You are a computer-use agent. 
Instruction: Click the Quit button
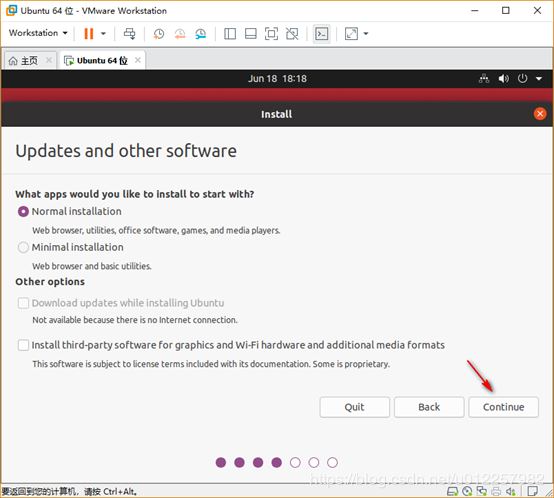(x=355, y=407)
